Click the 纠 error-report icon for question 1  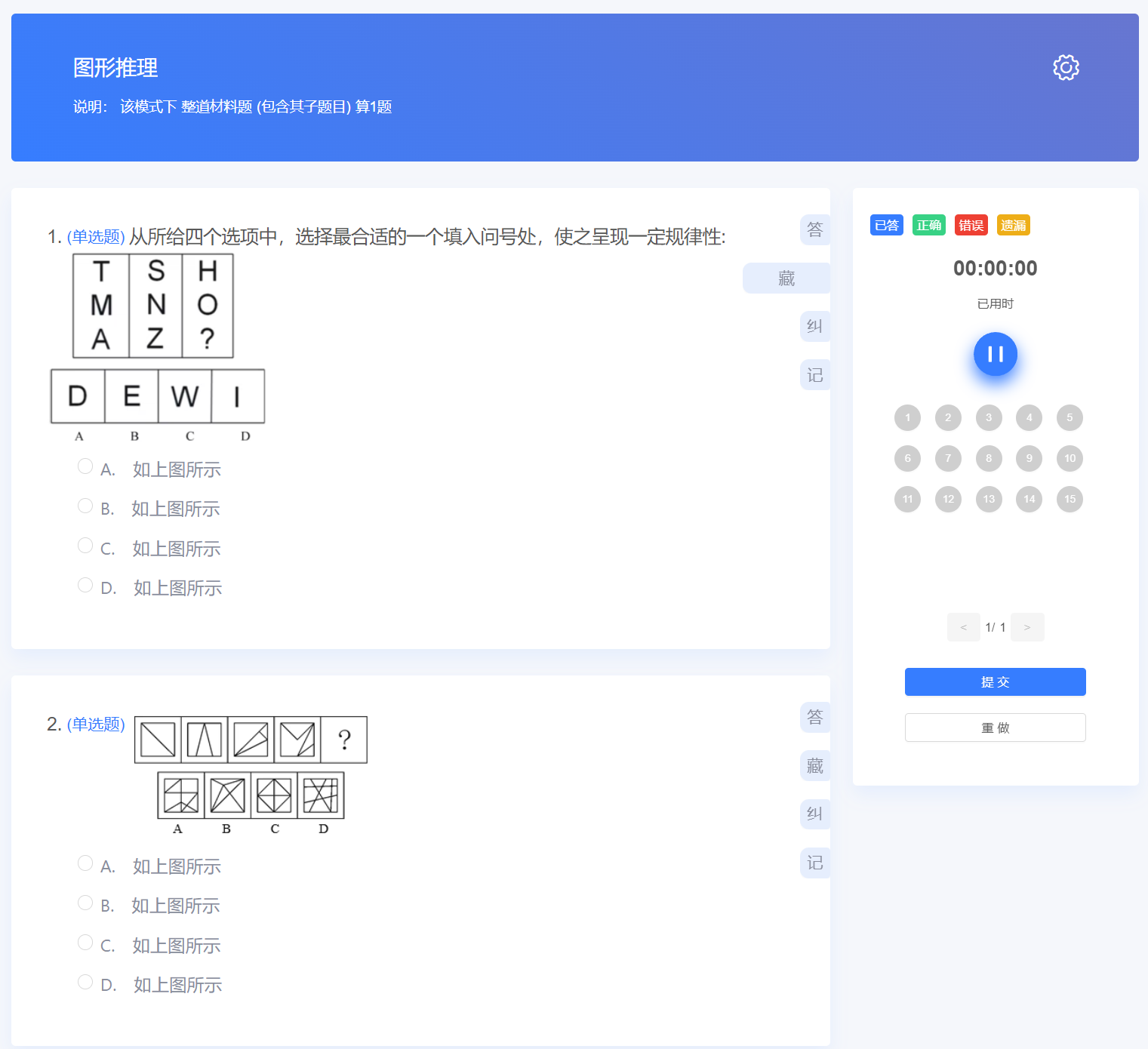click(814, 326)
